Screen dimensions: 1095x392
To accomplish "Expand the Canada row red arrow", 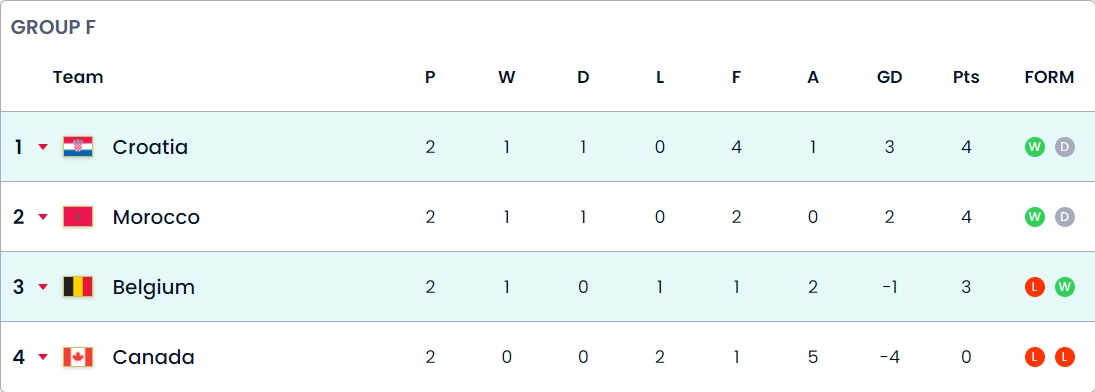I will pos(43,357).
